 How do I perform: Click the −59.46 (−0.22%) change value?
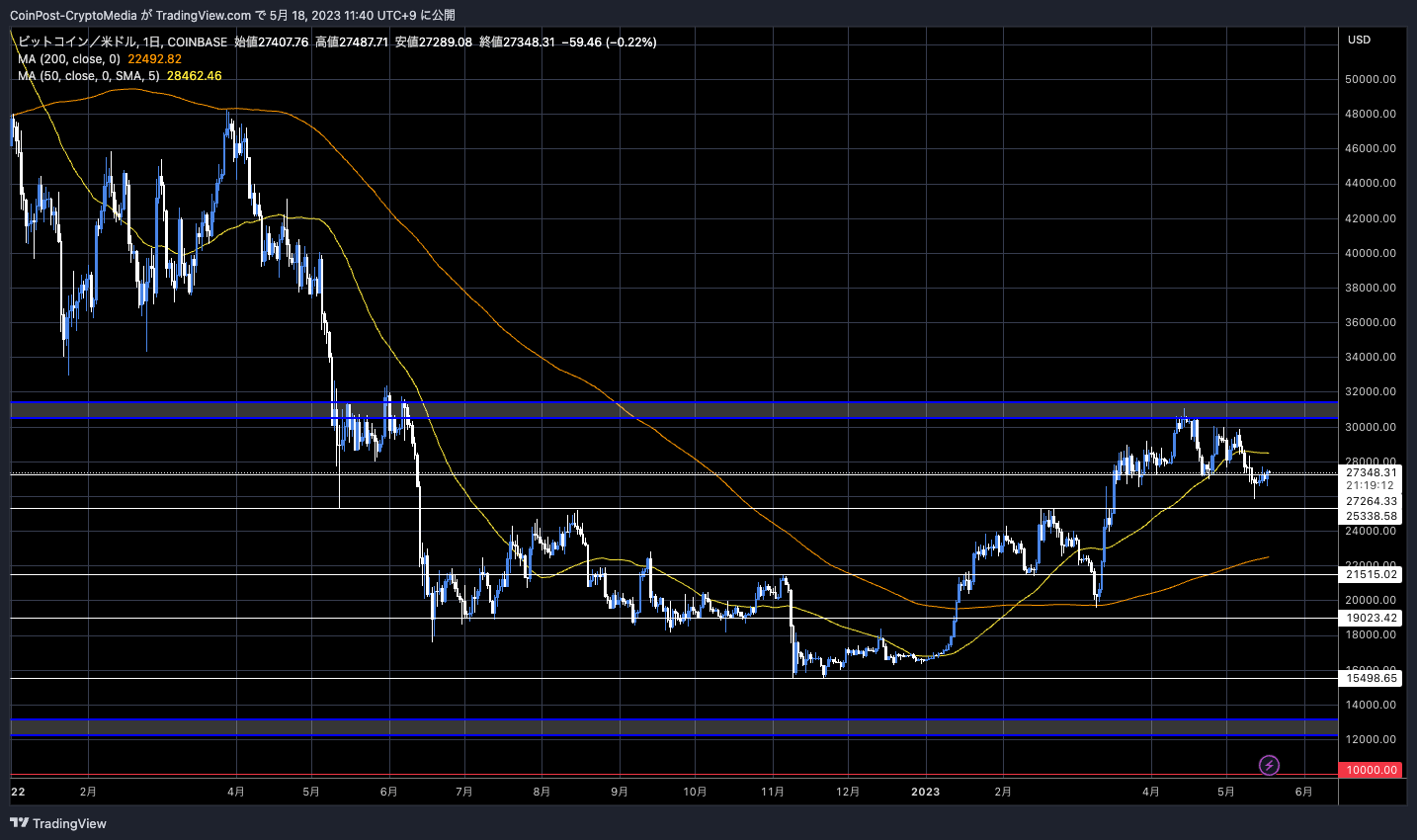click(x=609, y=42)
